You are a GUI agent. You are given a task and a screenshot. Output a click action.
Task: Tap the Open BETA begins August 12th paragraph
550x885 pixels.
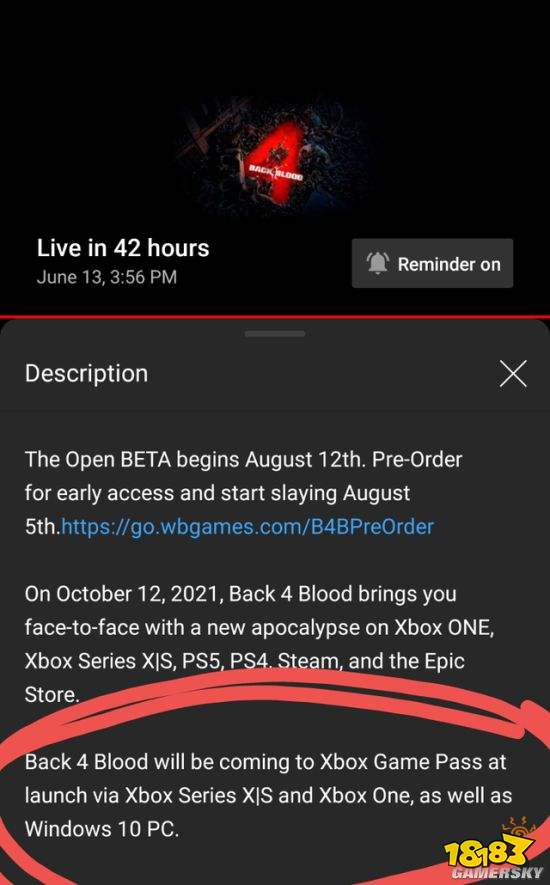(x=243, y=493)
